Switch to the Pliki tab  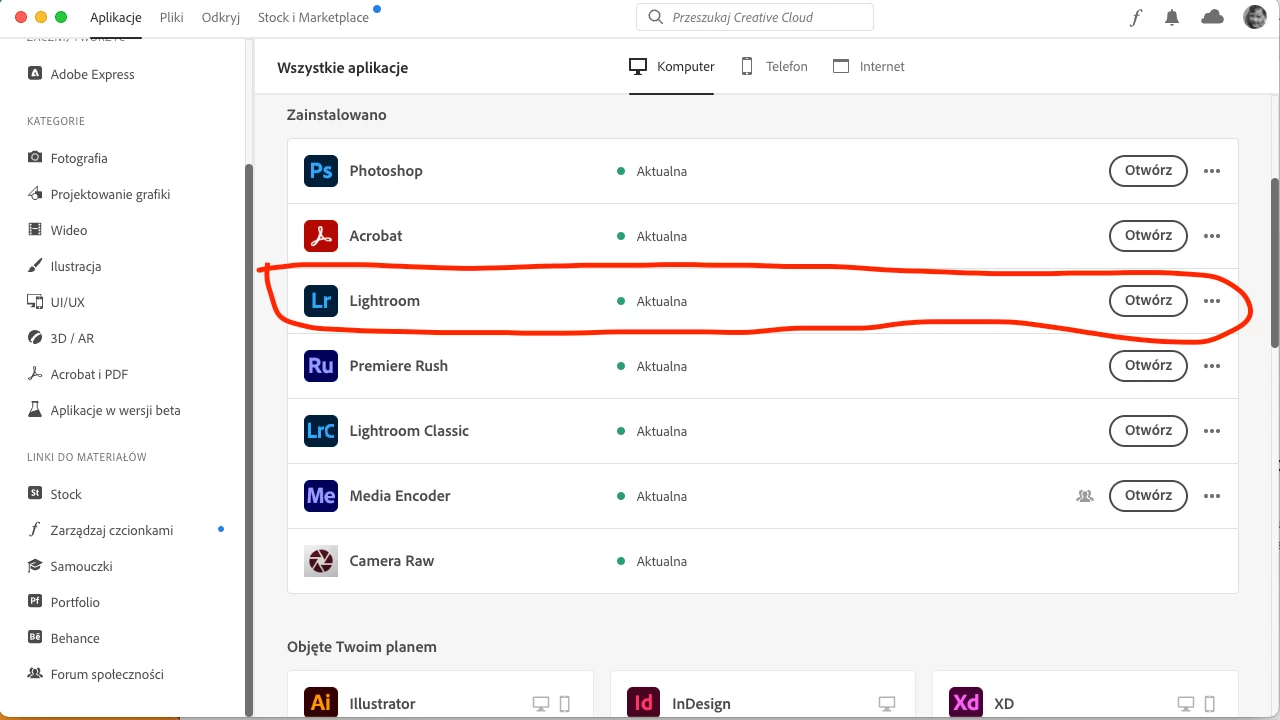pos(172,17)
